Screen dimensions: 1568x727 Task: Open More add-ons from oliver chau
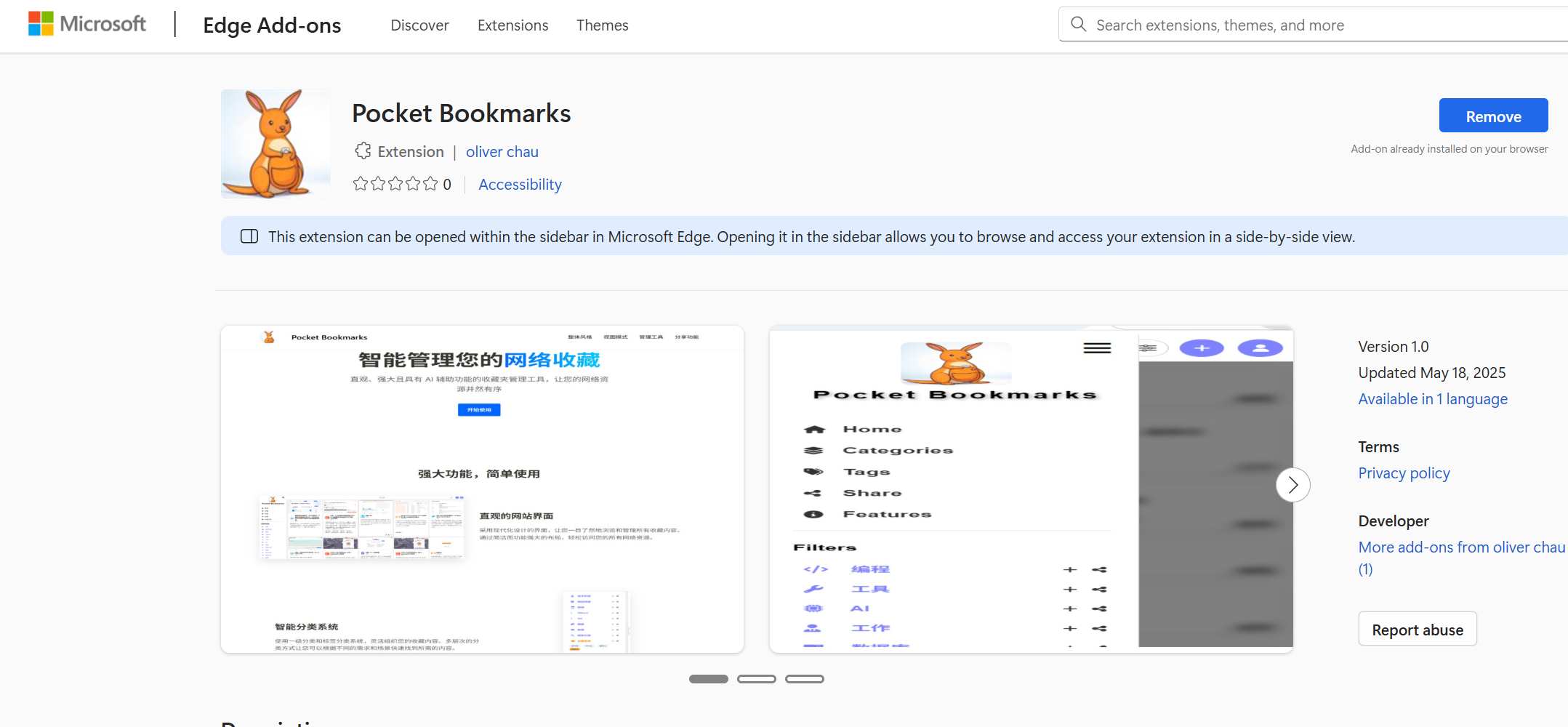(1461, 558)
